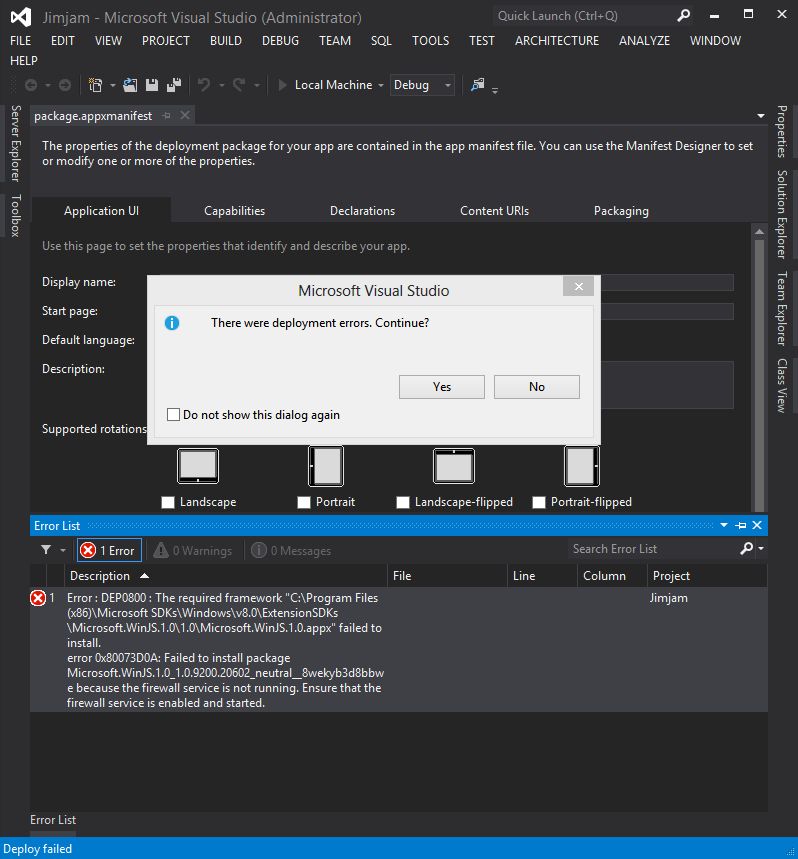Viewport: 798px width, 859px height.
Task: Switch to the Declarations tab
Action: tap(362, 211)
